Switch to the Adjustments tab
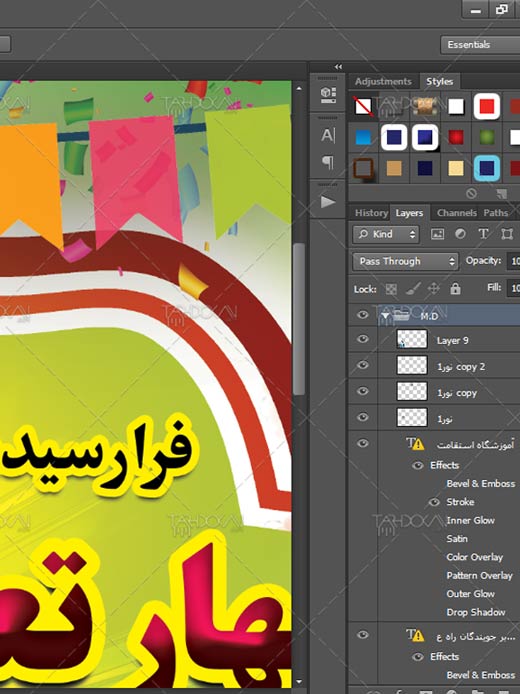This screenshot has width=520, height=694. point(383,81)
